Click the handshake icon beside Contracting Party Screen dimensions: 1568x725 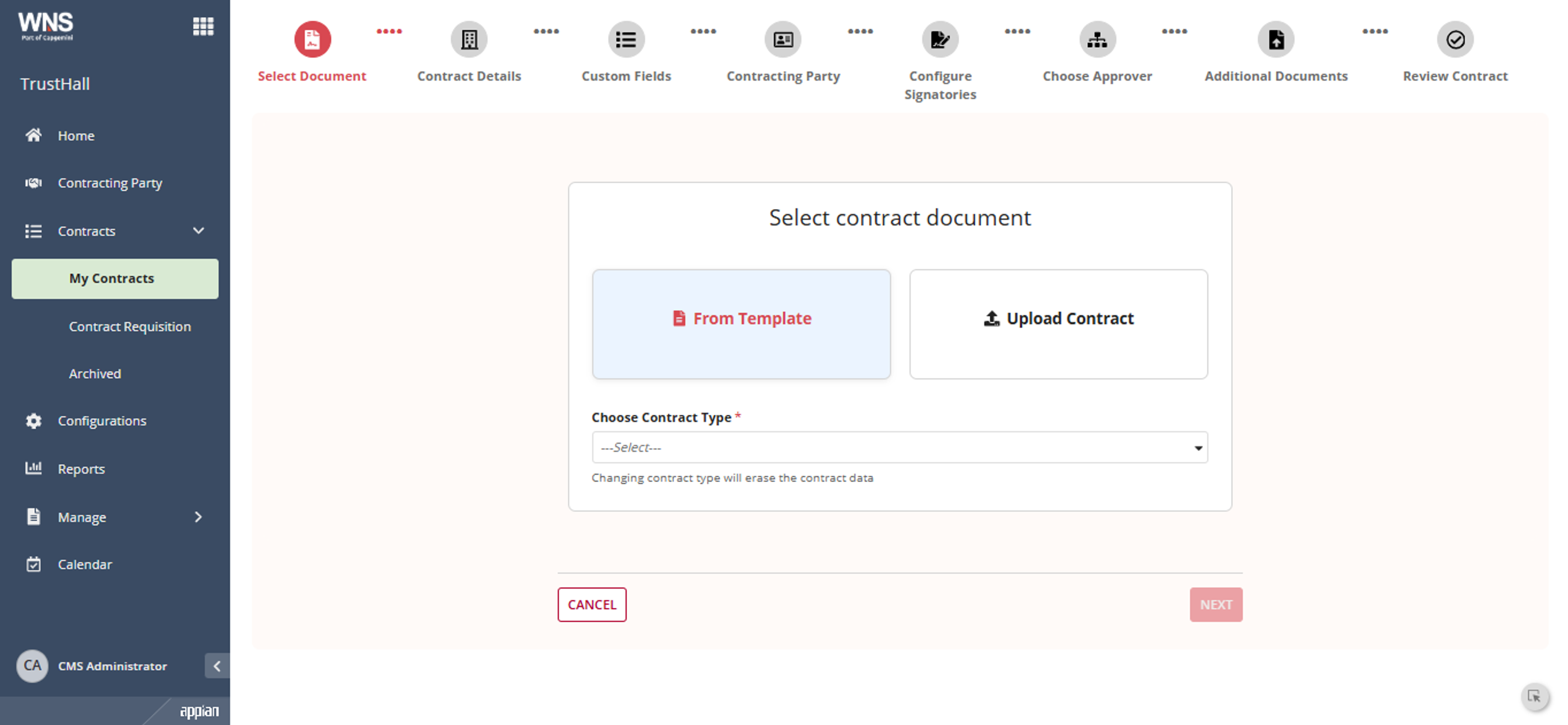tap(33, 182)
